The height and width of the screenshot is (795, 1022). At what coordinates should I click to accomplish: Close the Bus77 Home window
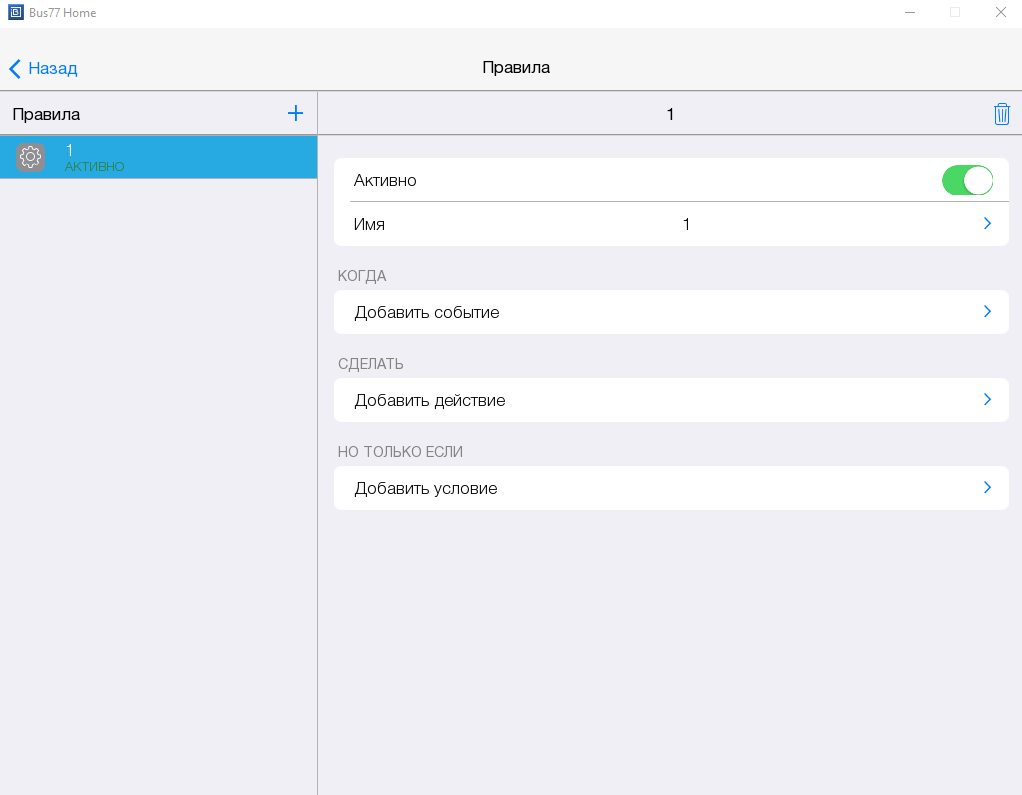tap(1000, 13)
